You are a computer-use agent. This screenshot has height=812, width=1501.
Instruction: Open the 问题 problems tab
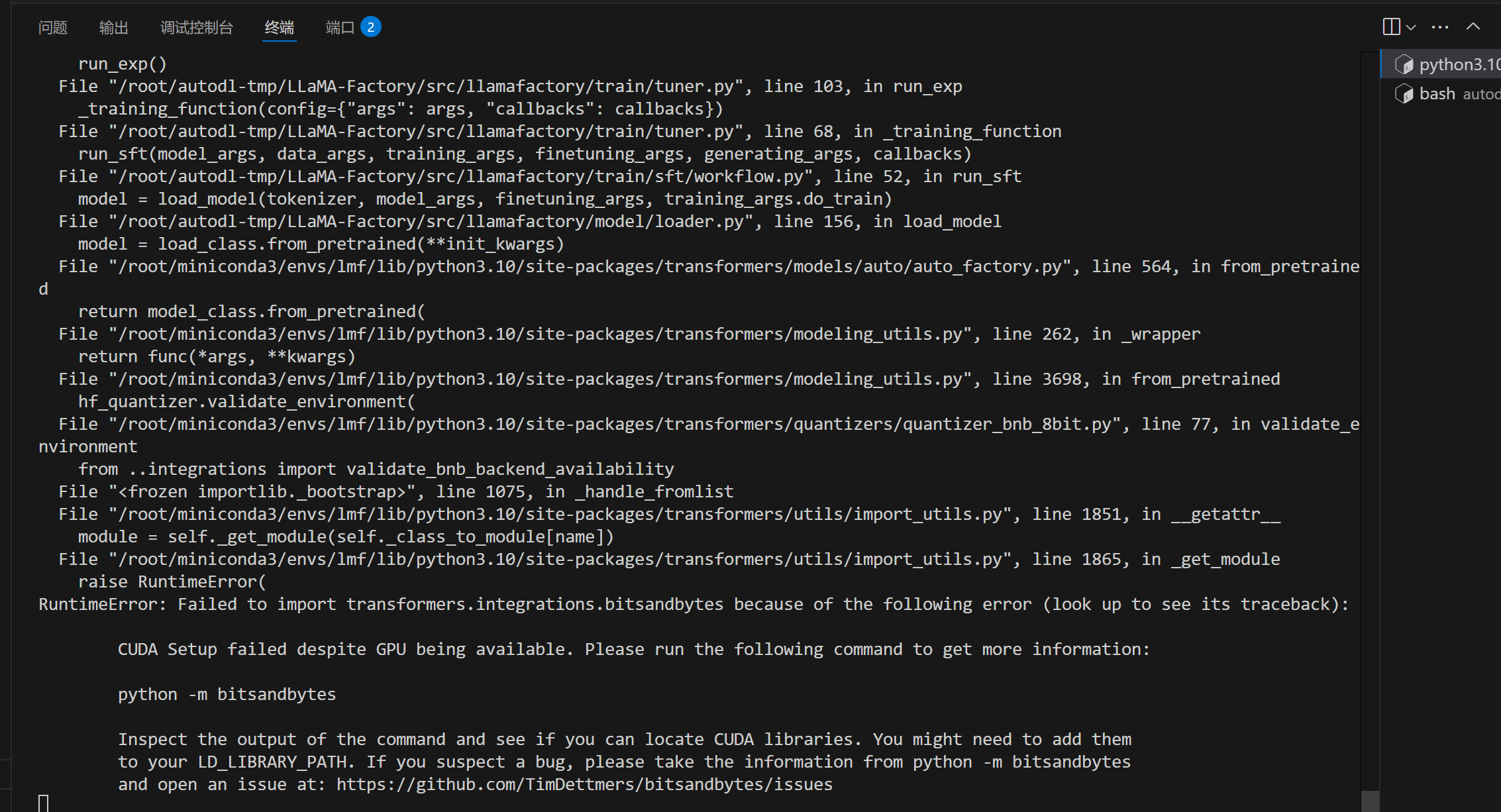click(x=53, y=27)
